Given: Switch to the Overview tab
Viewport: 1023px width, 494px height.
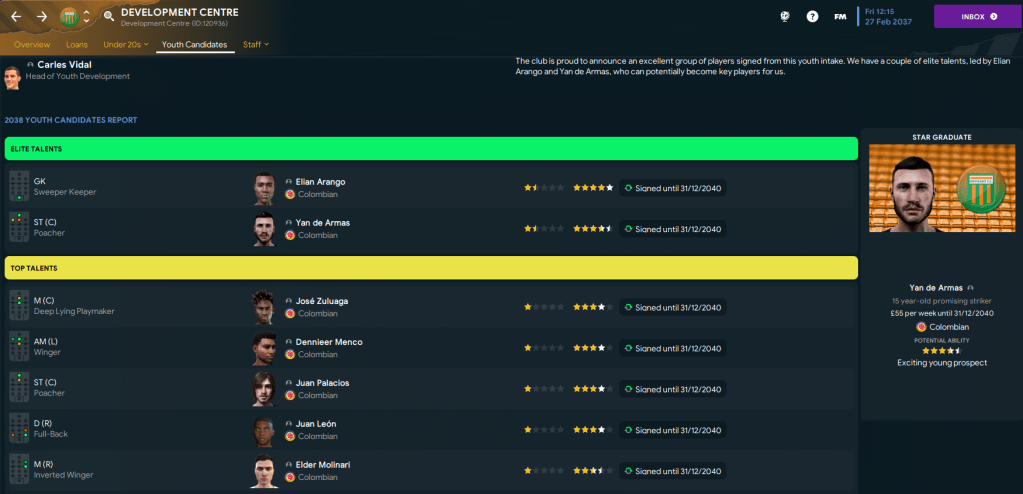Looking at the screenshot, I should [x=32, y=45].
